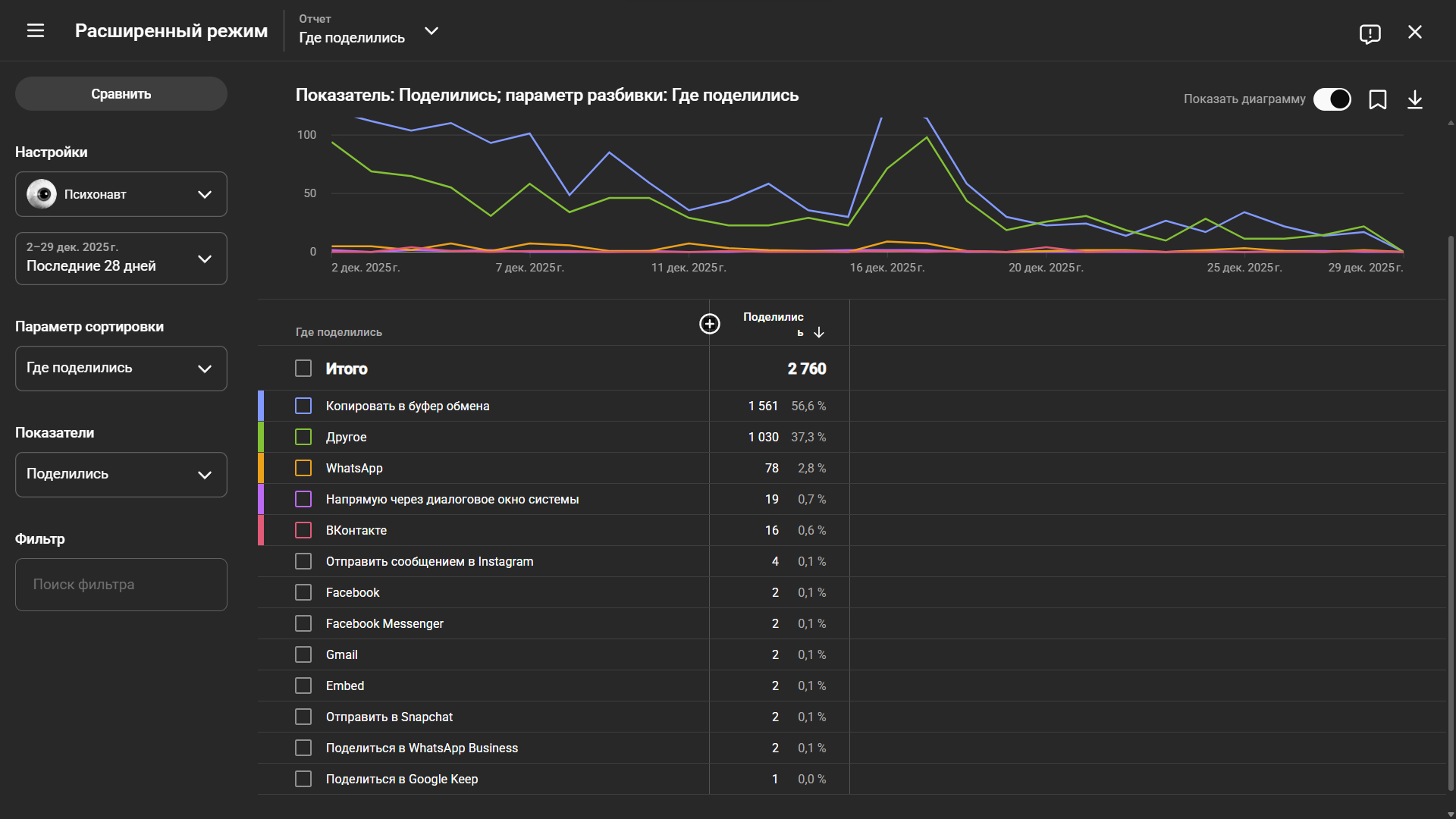Click the ВКонтакте row label

click(x=356, y=530)
